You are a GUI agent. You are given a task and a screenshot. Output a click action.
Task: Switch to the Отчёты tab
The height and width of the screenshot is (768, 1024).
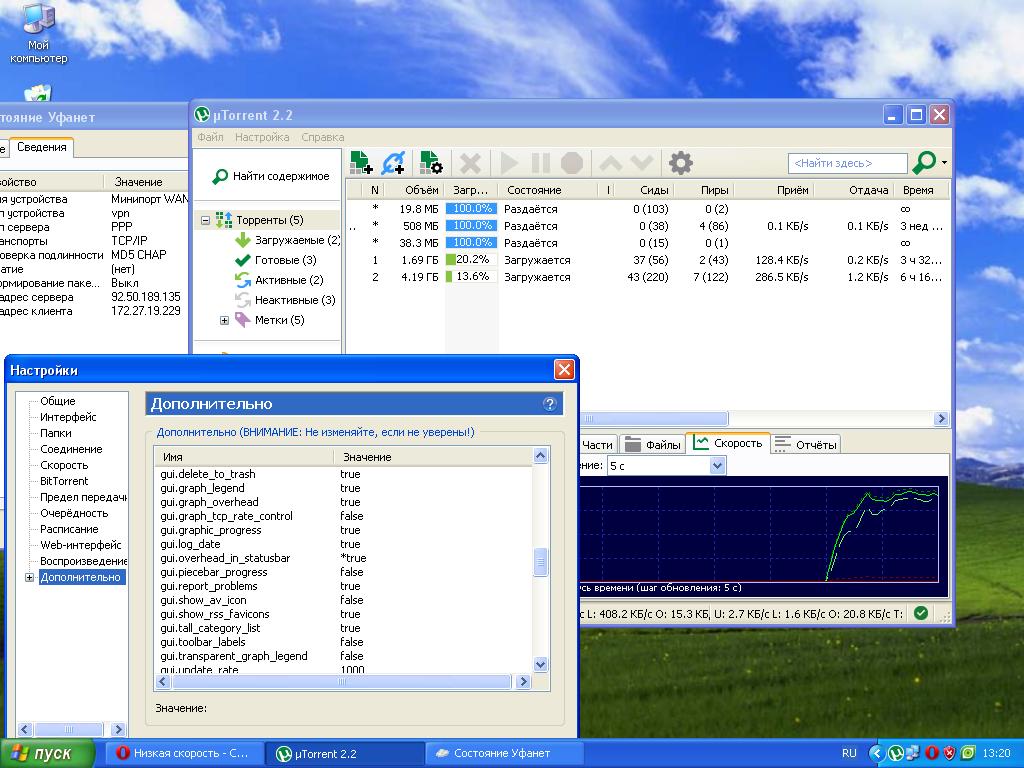(806, 445)
